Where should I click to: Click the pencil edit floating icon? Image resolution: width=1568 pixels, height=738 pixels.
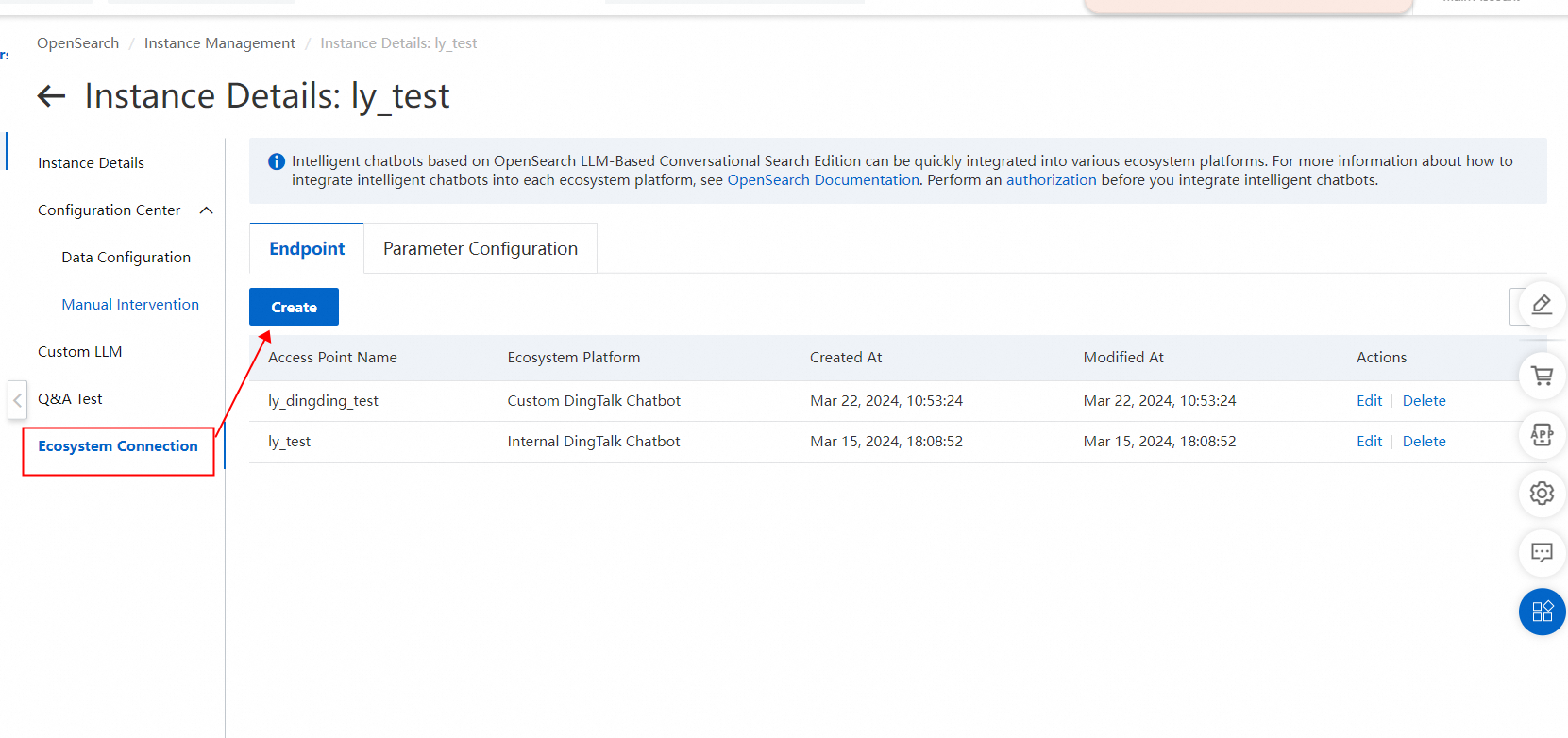[1542, 305]
